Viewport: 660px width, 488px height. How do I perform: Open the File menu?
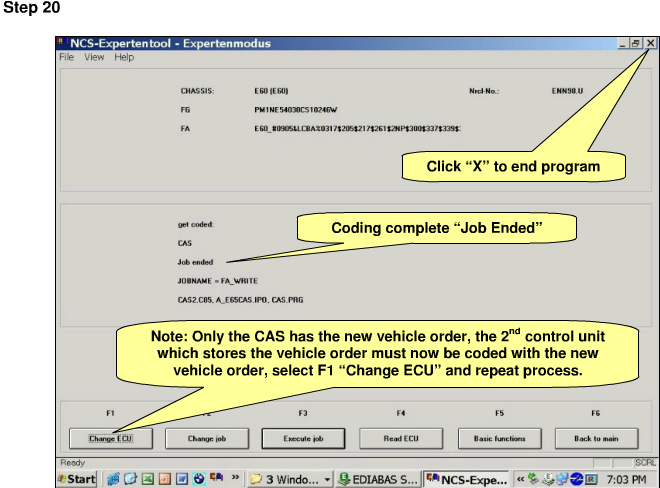click(67, 57)
